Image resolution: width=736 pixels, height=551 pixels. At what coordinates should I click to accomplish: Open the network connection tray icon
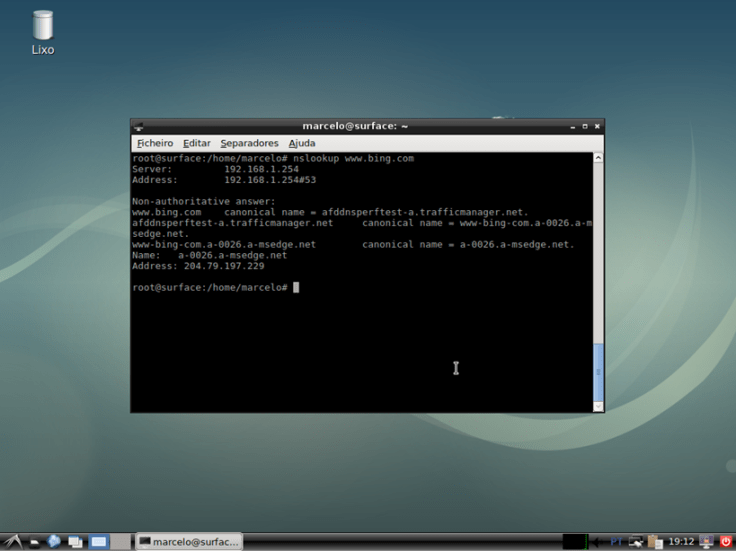tap(635, 541)
